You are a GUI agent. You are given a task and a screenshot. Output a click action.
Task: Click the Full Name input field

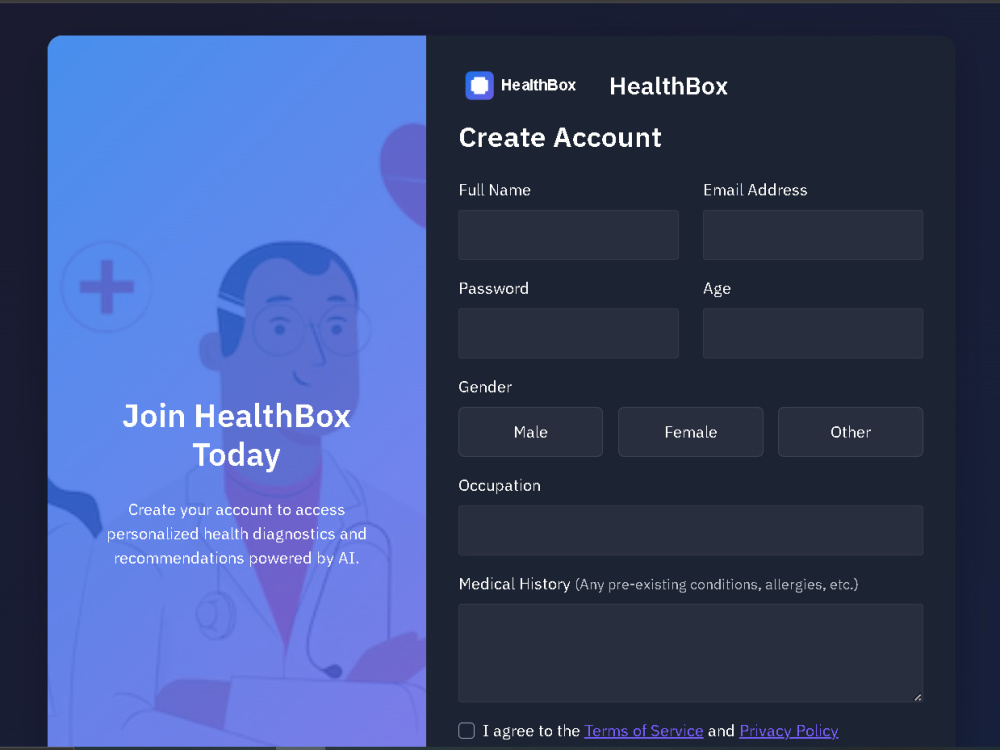click(568, 235)
